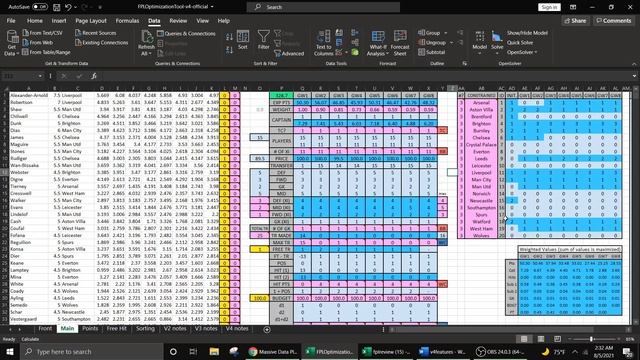Image resolution: width=640 pixels, height=360 pixels.
Task: Open the Windows Start menu
Action: tap(10, 351)
